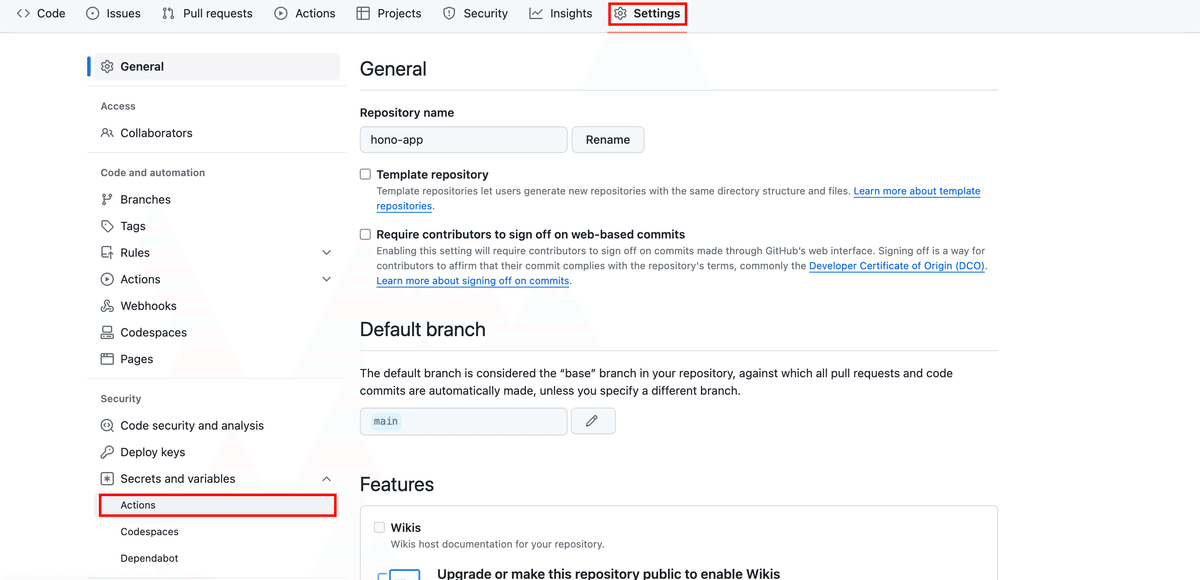This screenshot has height=580, width=1200.
Task: Switch to the Insights tab
Action: (x=561, y=14)
